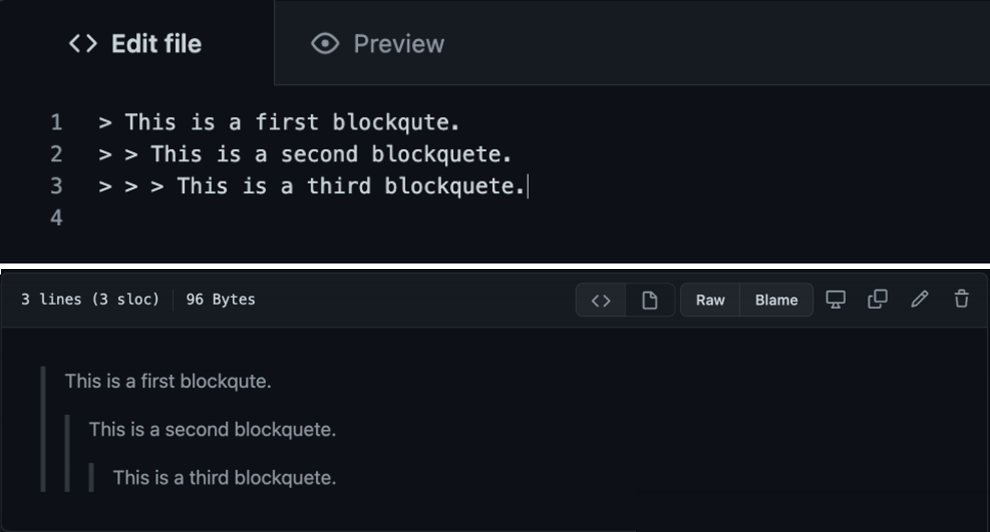This screenshot has height=532, width=990.
Task: Open file with GitHub Desktop icon
Action: tap(835, 299)
